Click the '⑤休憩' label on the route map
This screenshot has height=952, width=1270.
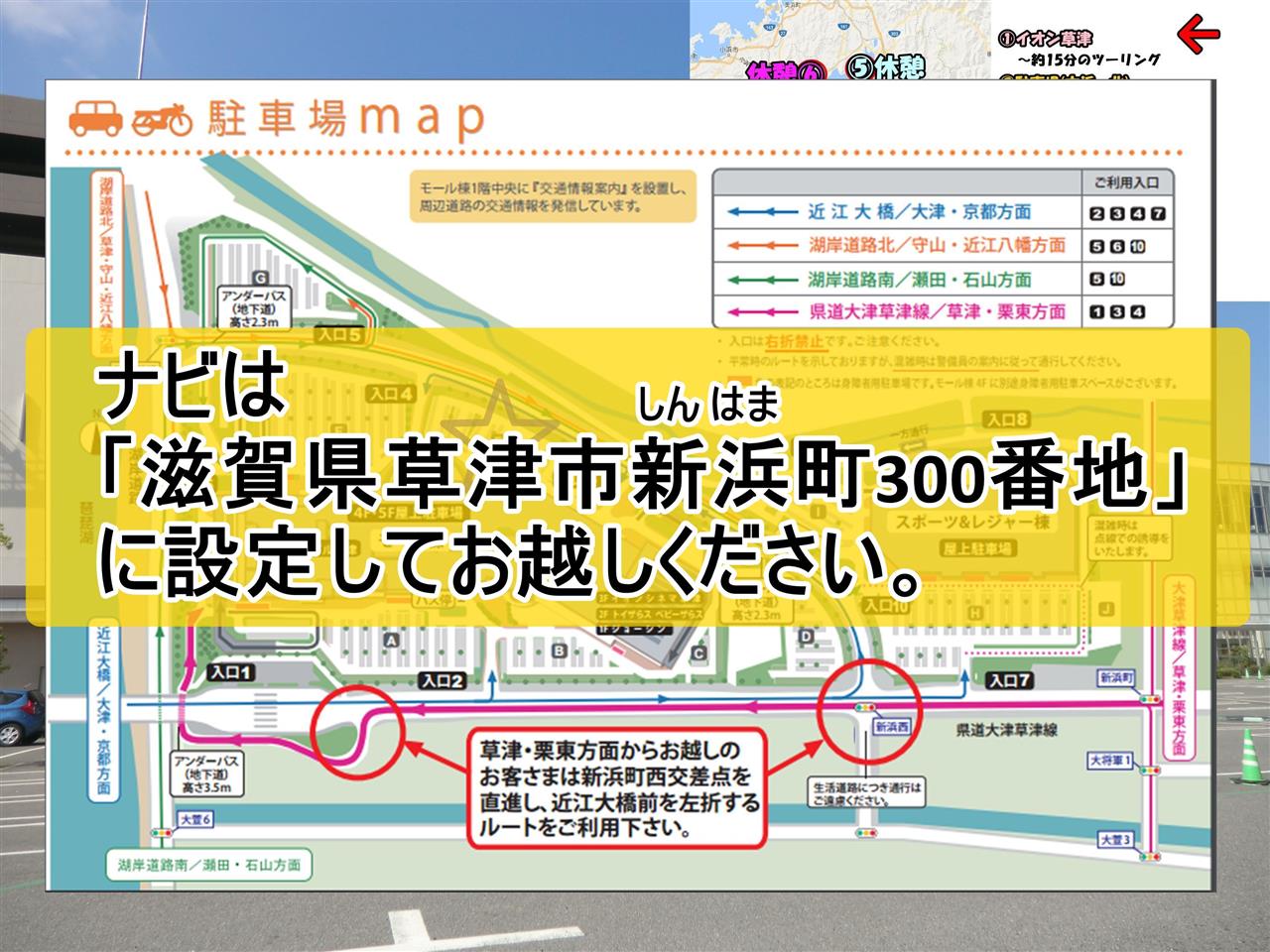coord(885,65)
